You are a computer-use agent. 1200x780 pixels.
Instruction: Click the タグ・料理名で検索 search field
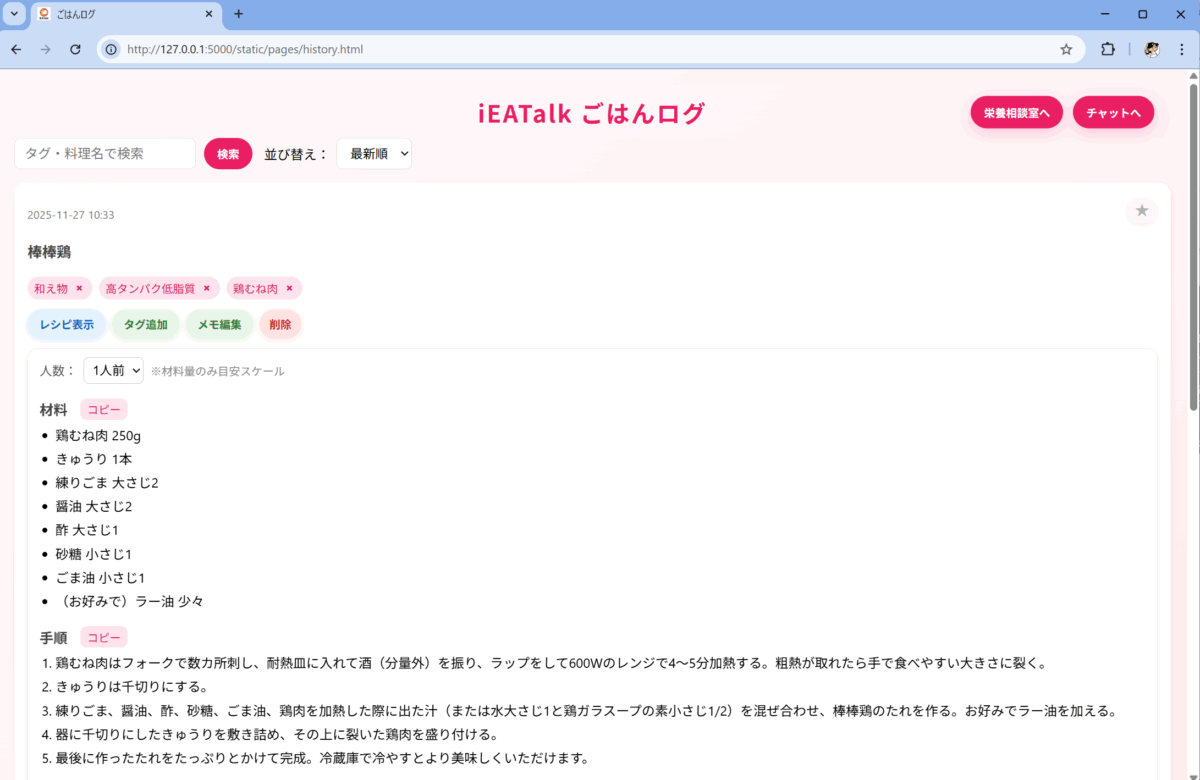(105, 154)
